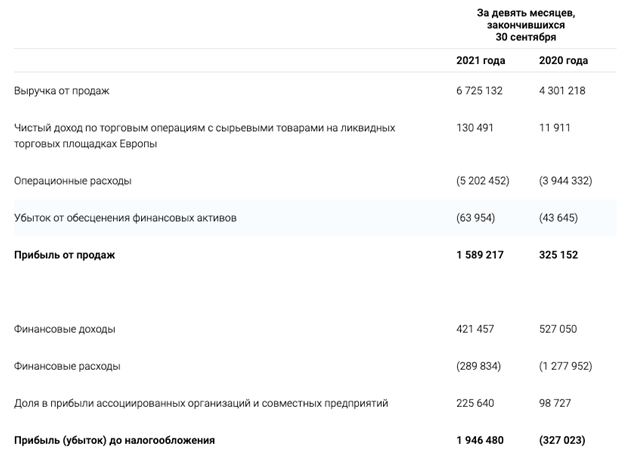
Task: Select the sales profit value 1 589 217
Action: [x=481, y=255]
